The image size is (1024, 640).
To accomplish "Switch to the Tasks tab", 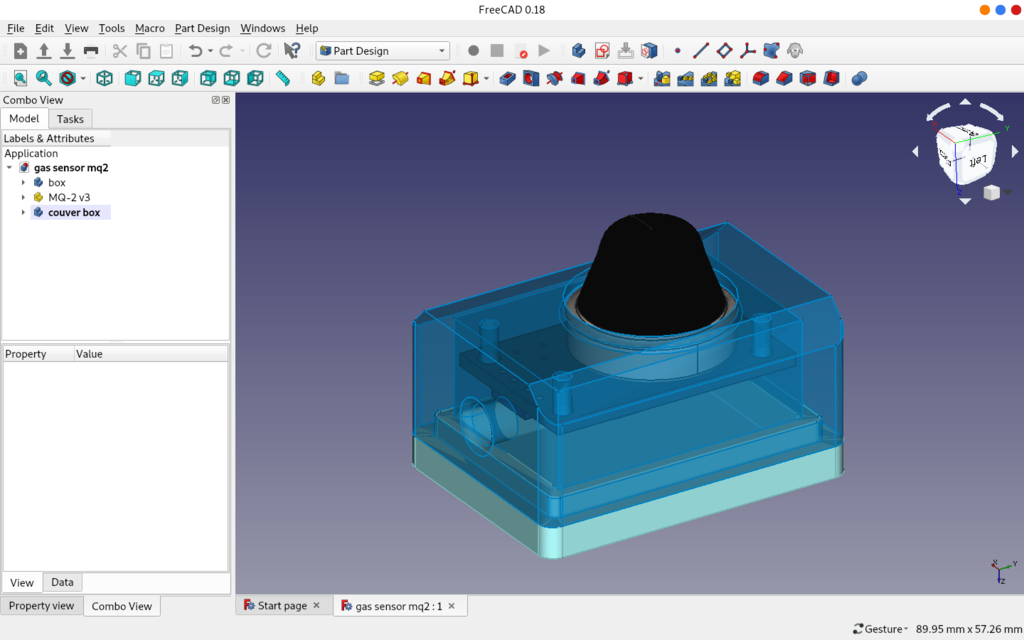I will point(70,119).
